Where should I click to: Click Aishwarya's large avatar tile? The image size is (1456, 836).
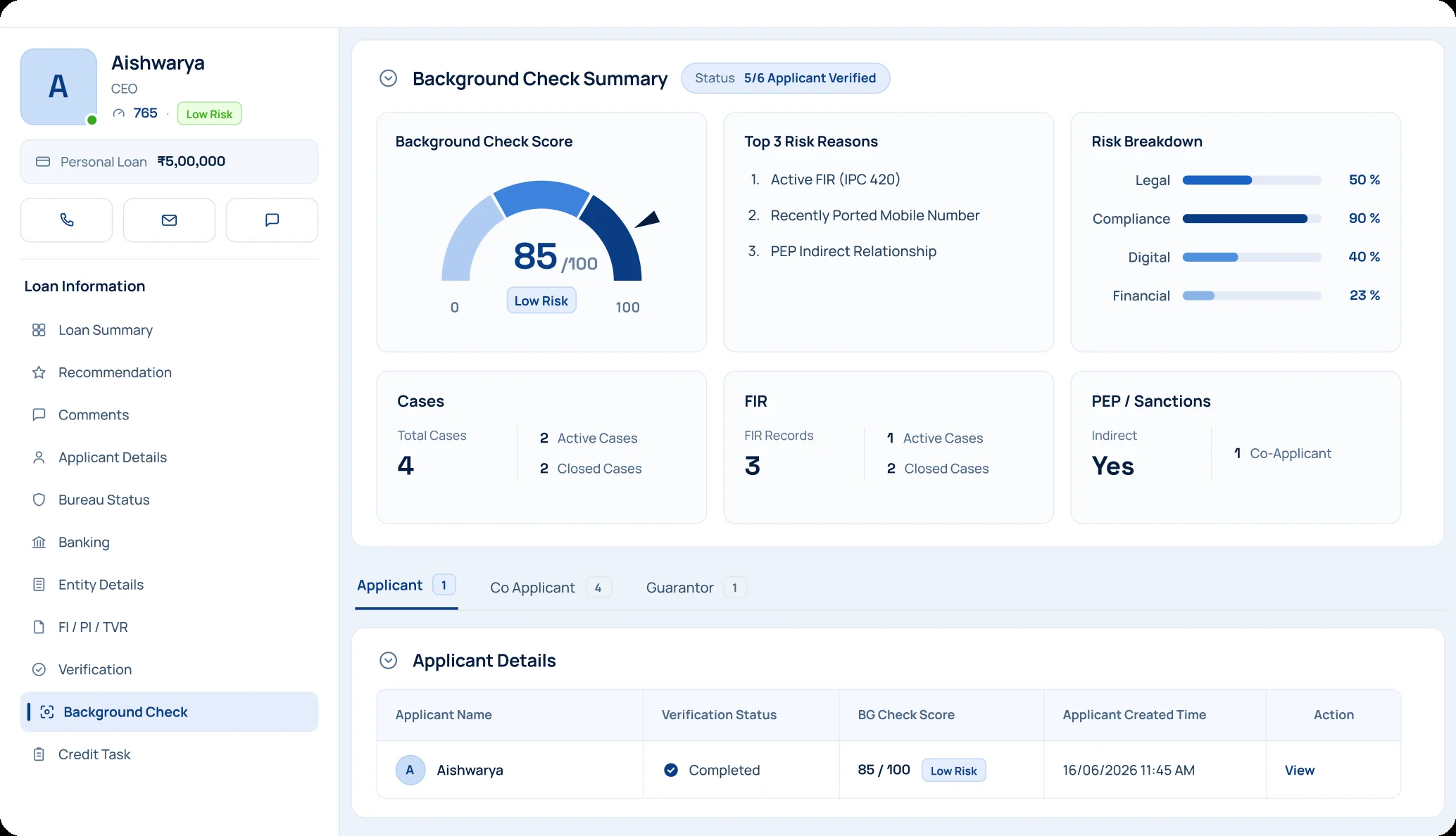[x=58, y=87]
